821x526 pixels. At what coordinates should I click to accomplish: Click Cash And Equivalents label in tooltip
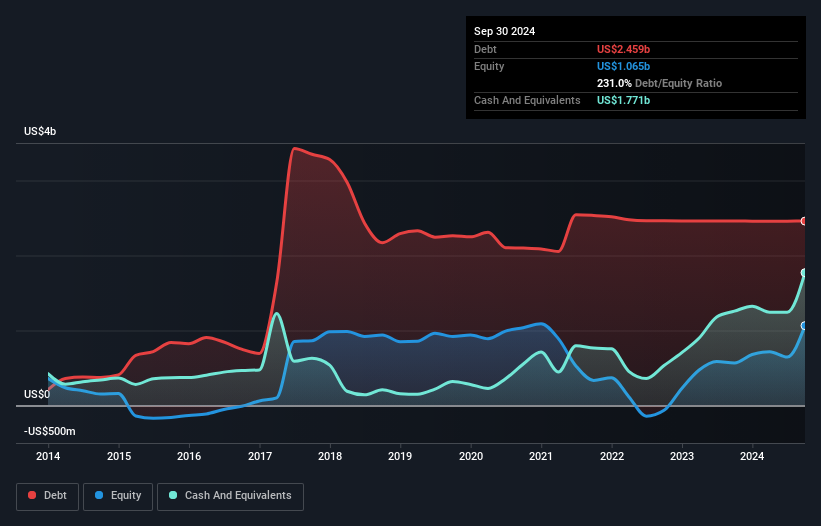527,100
